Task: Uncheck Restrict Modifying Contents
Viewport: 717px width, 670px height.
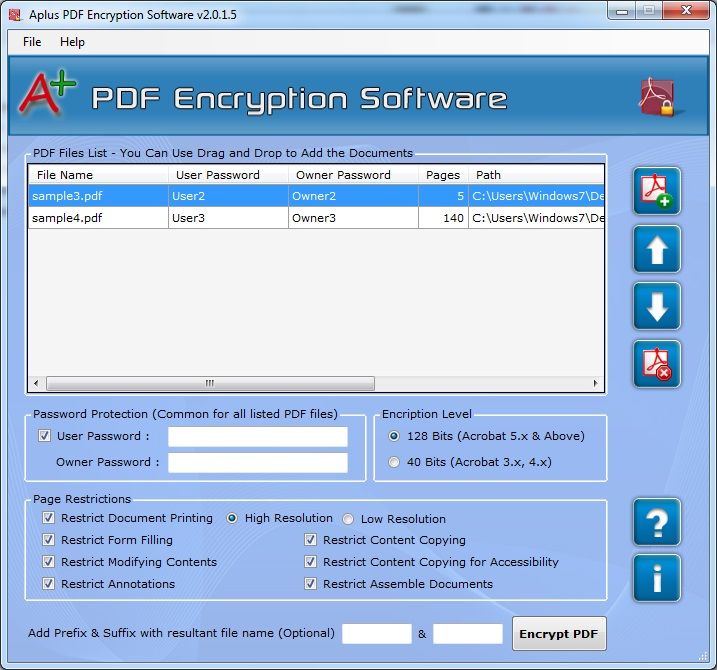Action: coord(48,562)
